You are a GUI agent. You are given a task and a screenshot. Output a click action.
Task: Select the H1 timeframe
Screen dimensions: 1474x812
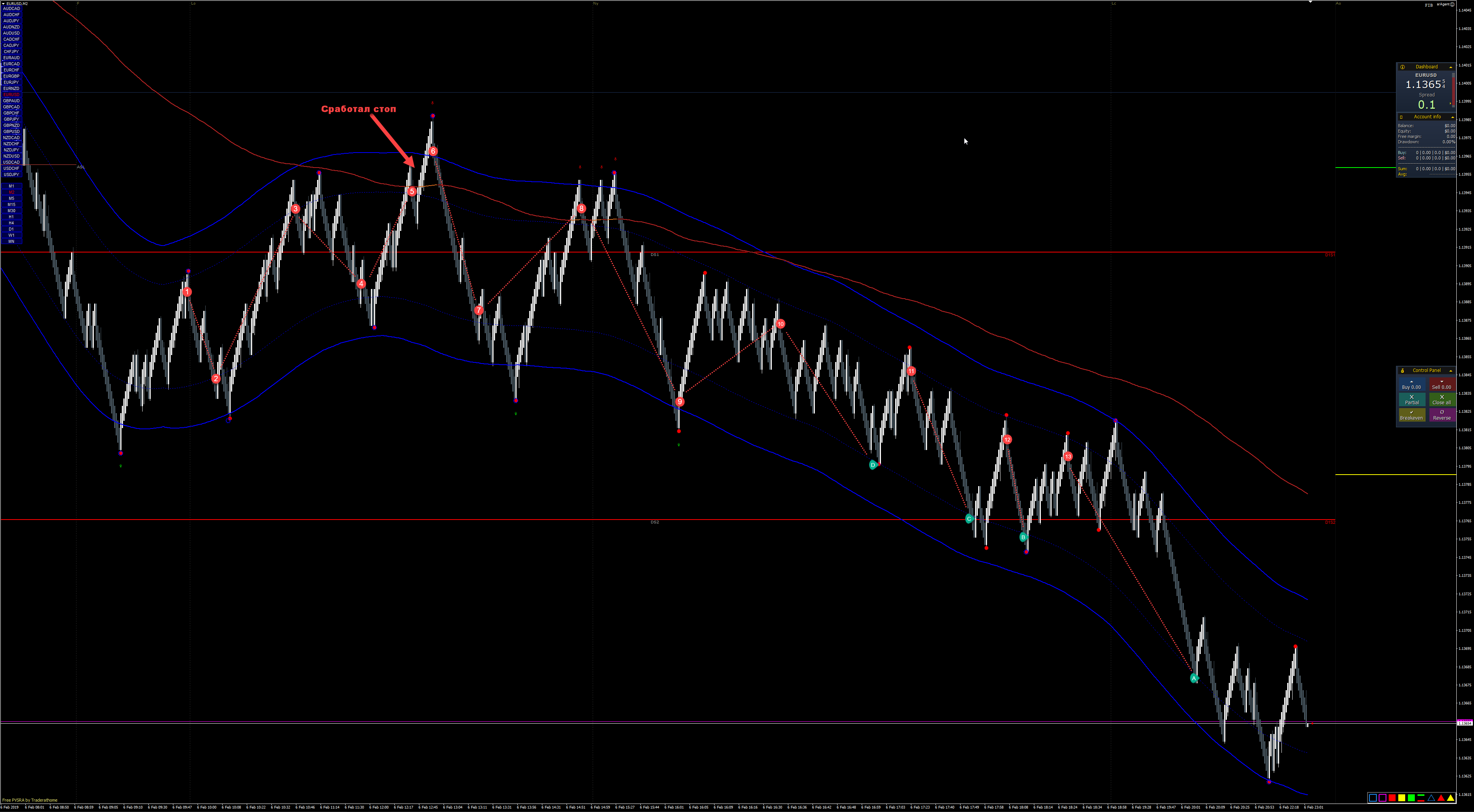pyautogui.click(x=12, y=217)
